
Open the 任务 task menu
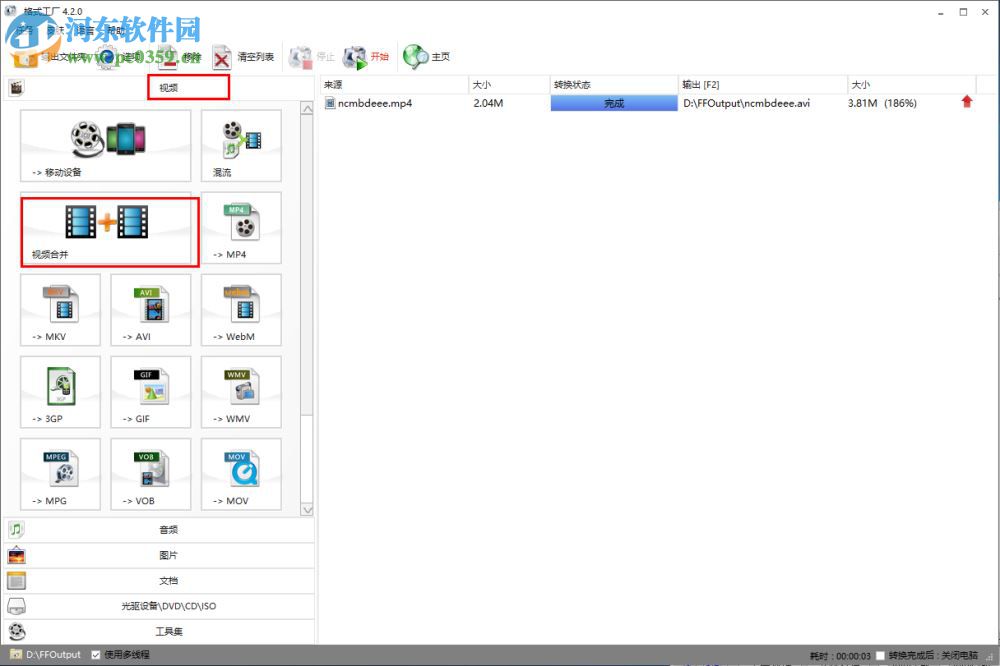click(x=24, y=30)
